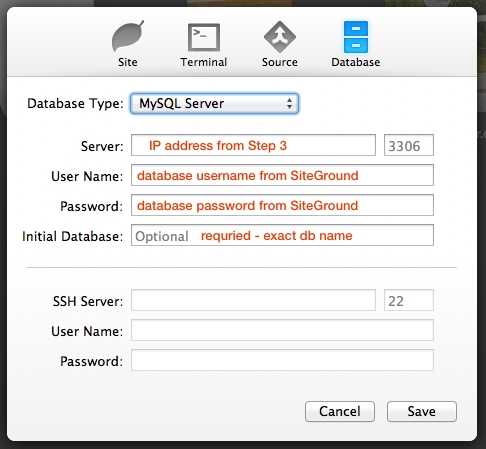The height and width of the screenshot is (449, 486).
Task: Switch to the Site tab label
Action: pyautogui.click(x=128, y=62)
